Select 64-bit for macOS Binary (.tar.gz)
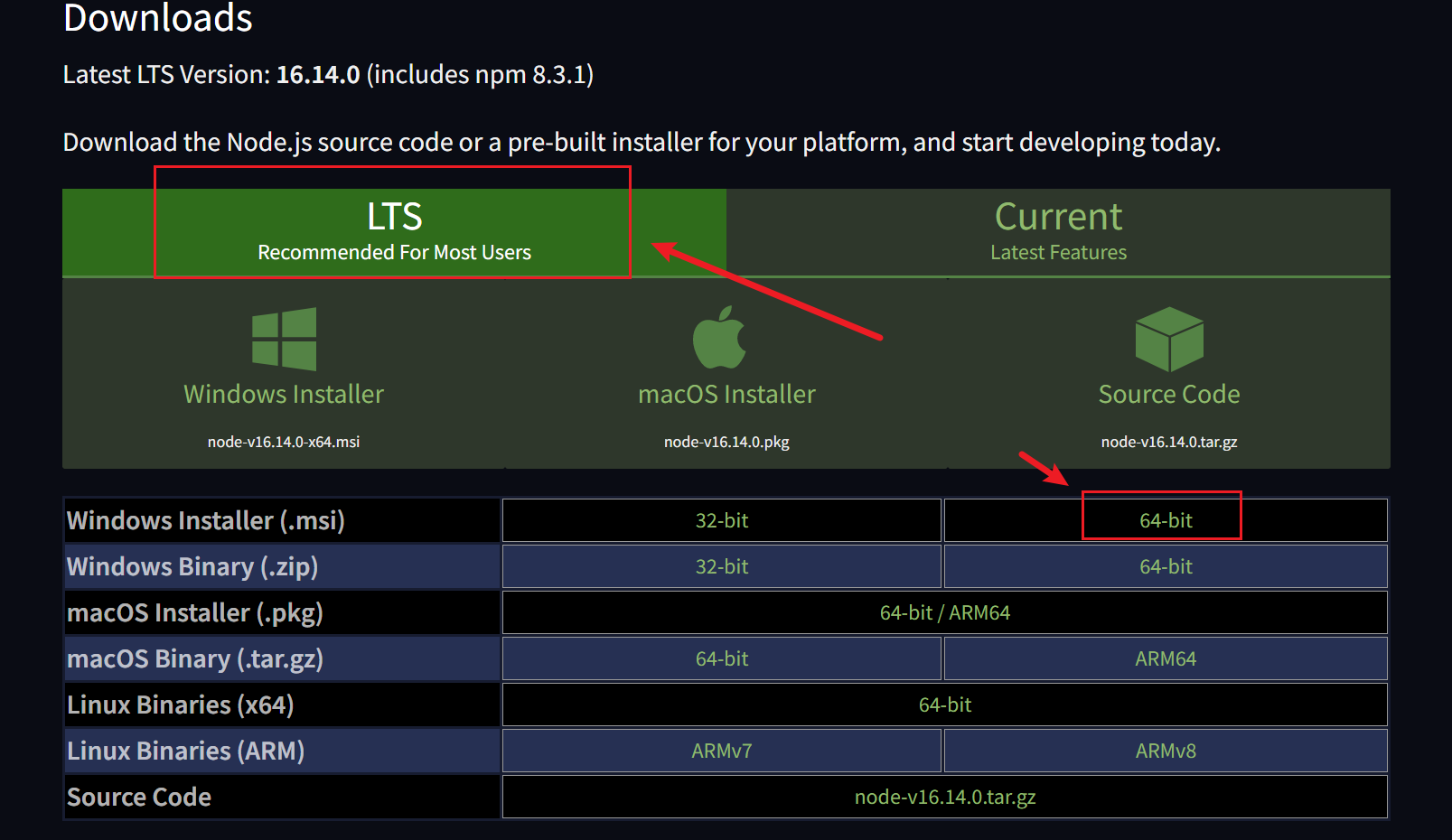 pyautogui.click(x=722, y=658)
